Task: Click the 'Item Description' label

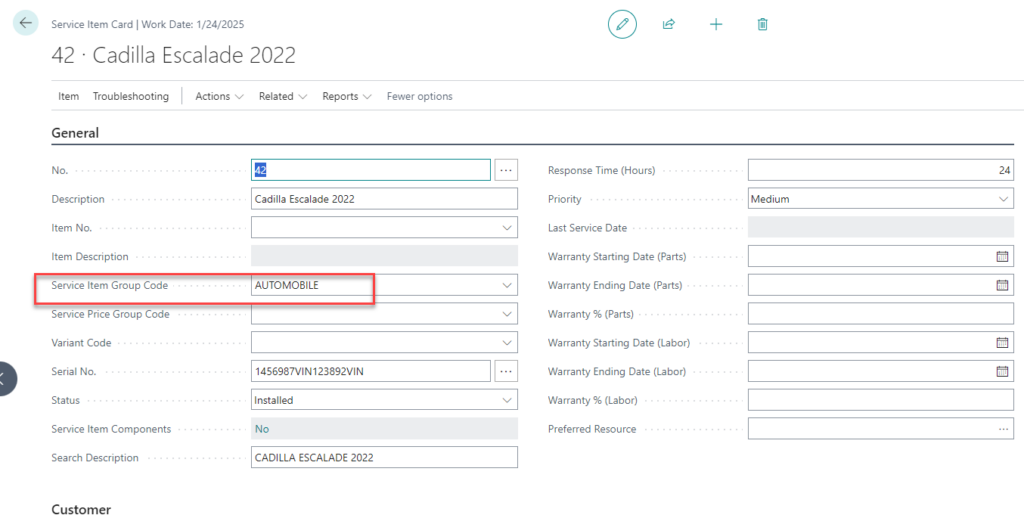Action: coord(90,257)
